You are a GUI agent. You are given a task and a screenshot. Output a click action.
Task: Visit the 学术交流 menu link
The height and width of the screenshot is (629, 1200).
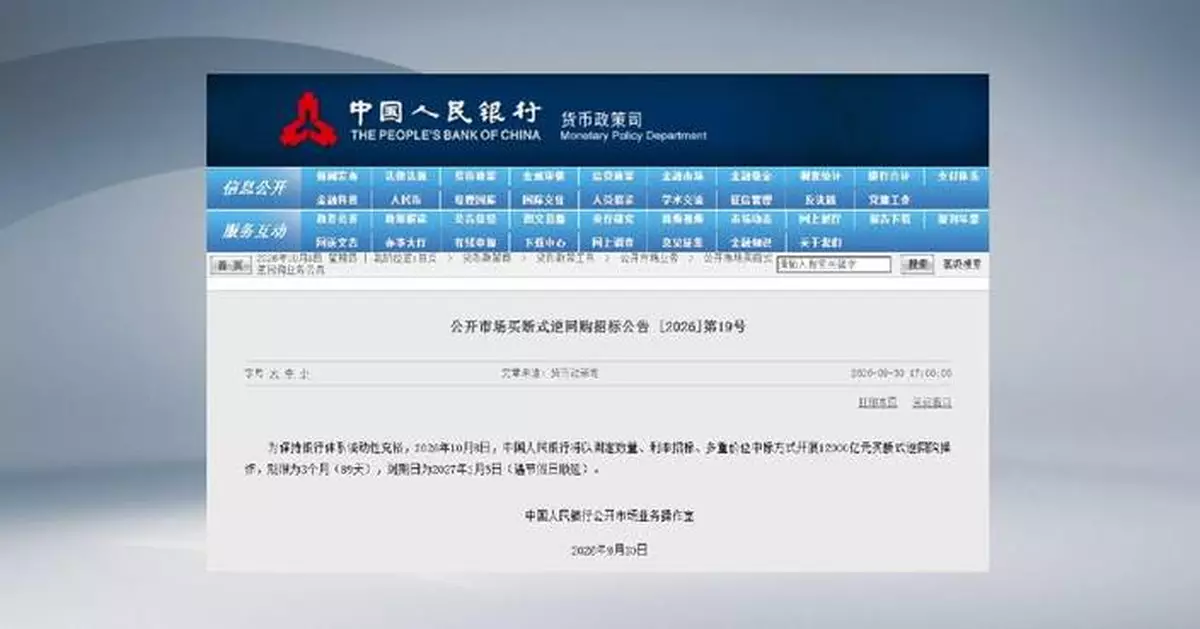[x=682, y=199]
